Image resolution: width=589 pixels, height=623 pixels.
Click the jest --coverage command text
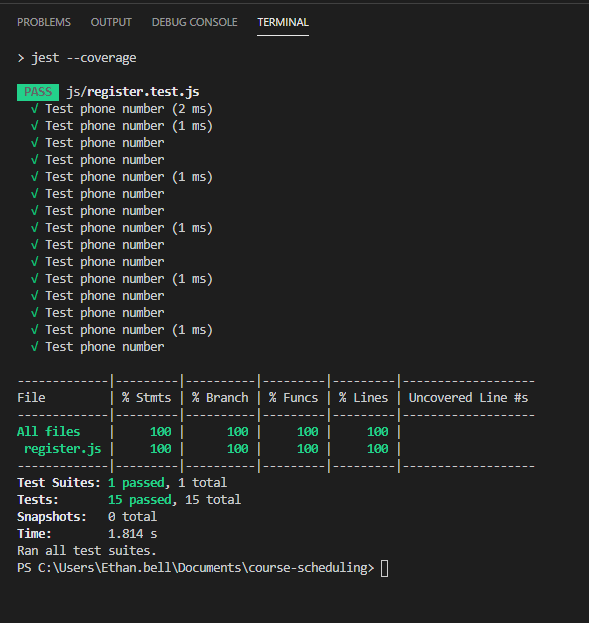click(x=84, y=58)
